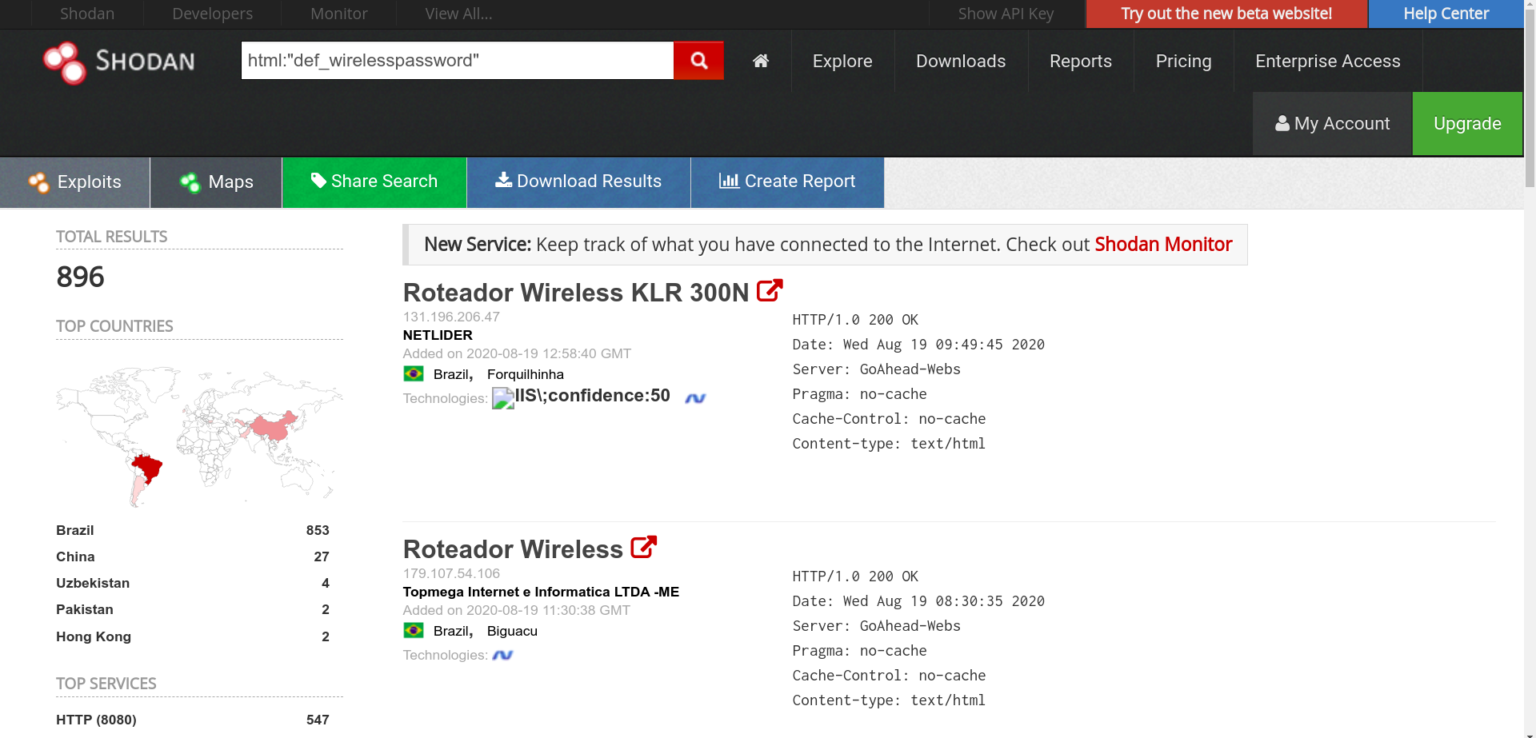Open Roteador Wireless KLR 300N result title
Image resolution: width=1536 pixels, height=738 pixels.
coord(576,292)
